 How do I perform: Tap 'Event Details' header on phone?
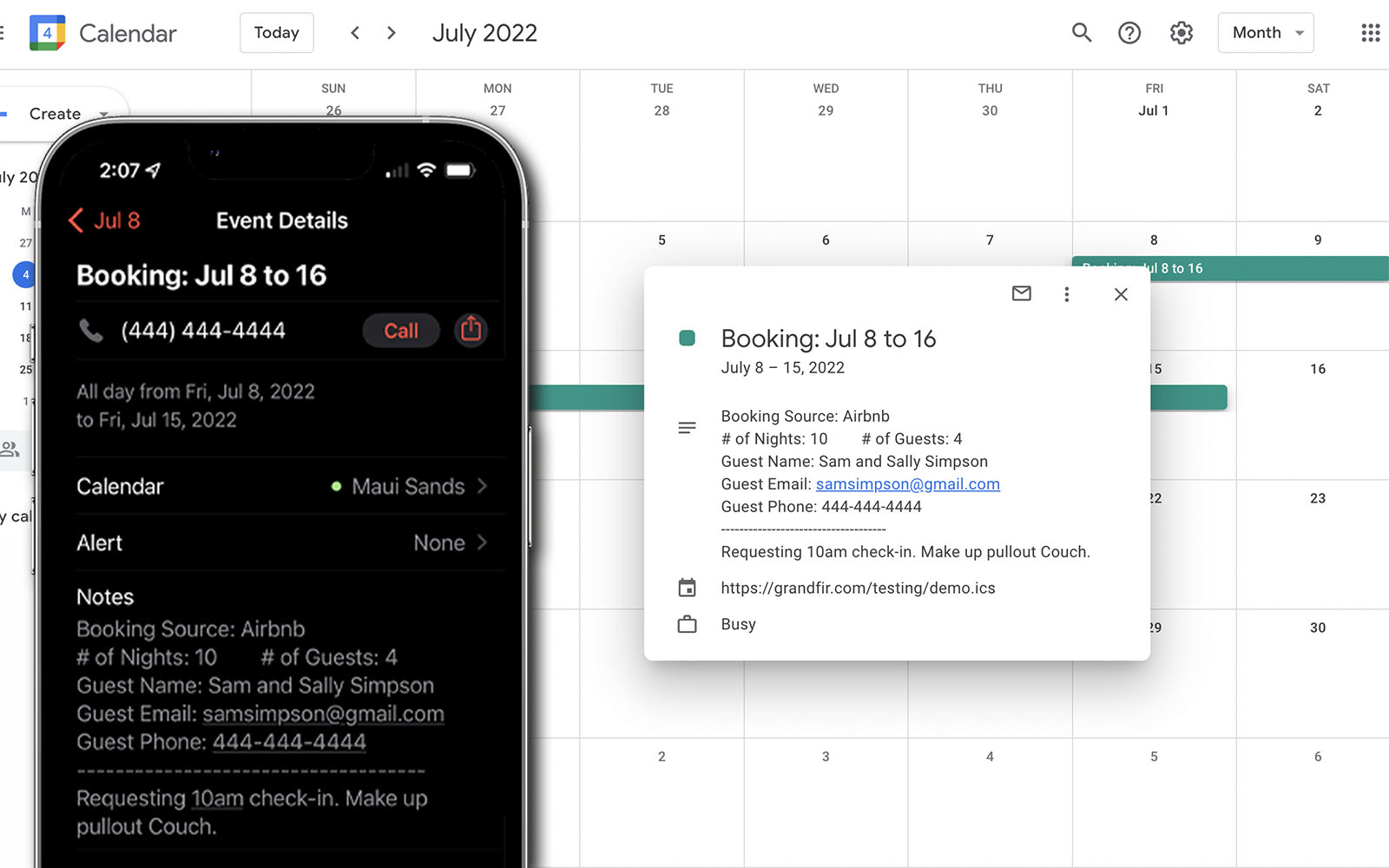(282, 220)
